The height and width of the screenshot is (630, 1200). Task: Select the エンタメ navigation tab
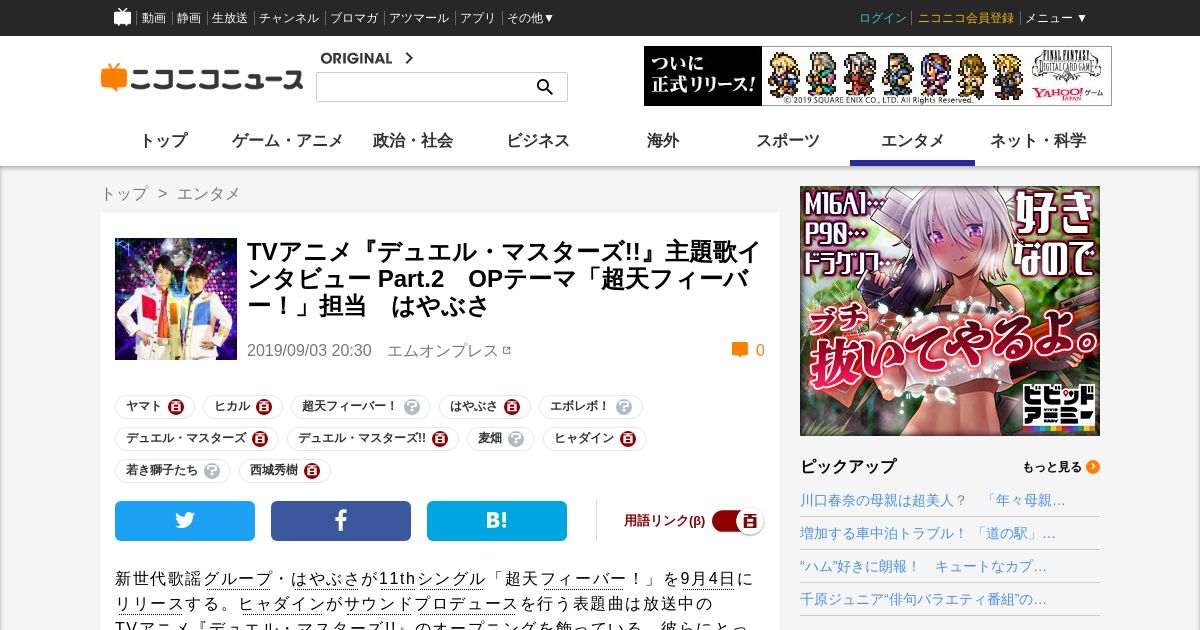click(913, 141)
